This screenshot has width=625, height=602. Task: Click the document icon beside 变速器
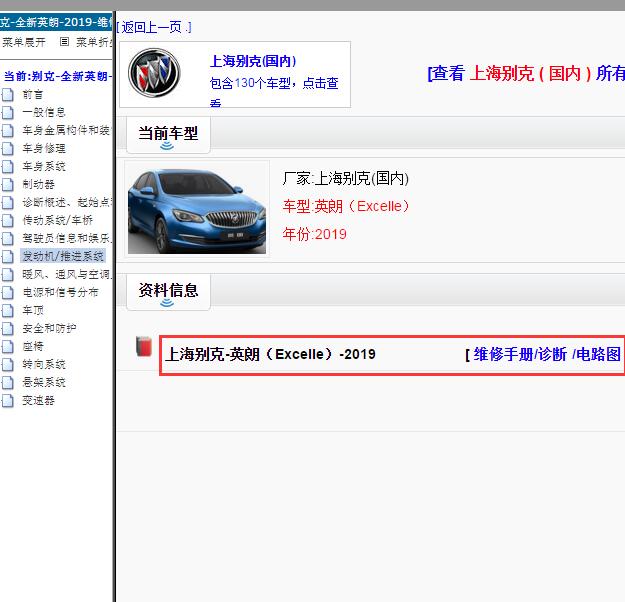click(x=8, y=400)
